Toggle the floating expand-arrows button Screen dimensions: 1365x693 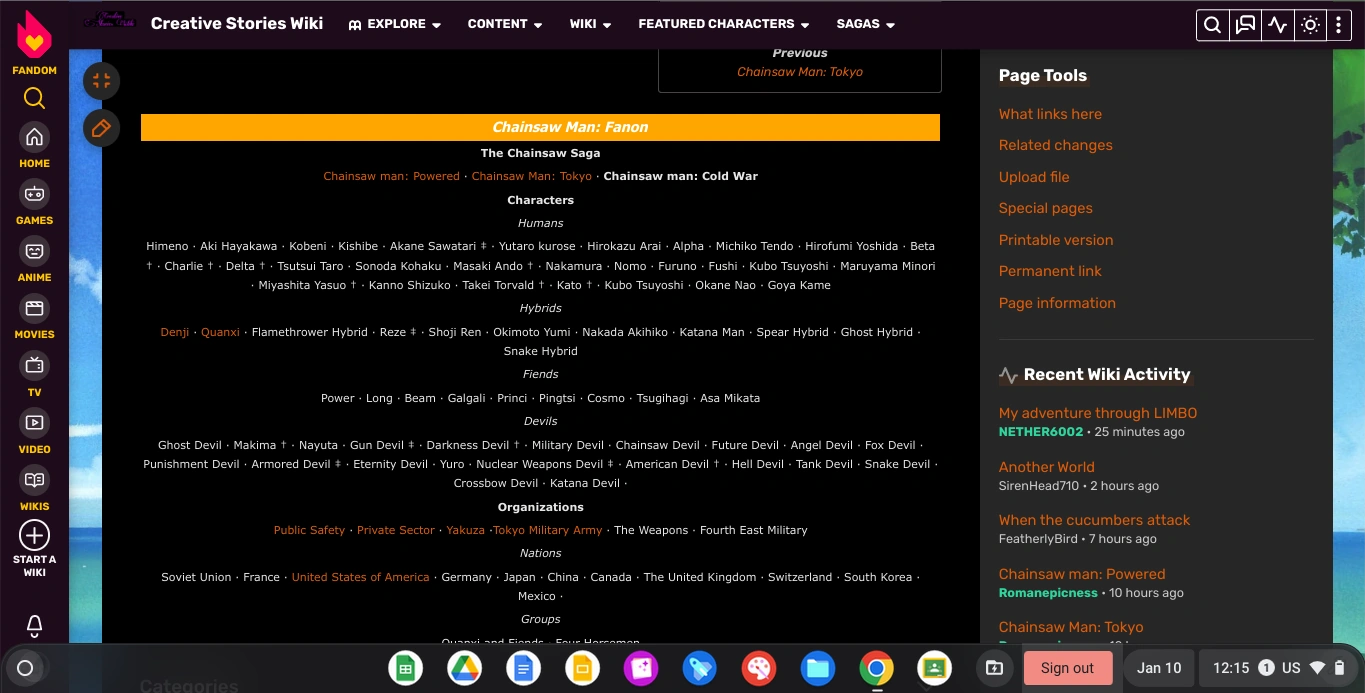(x=101, y=80)
